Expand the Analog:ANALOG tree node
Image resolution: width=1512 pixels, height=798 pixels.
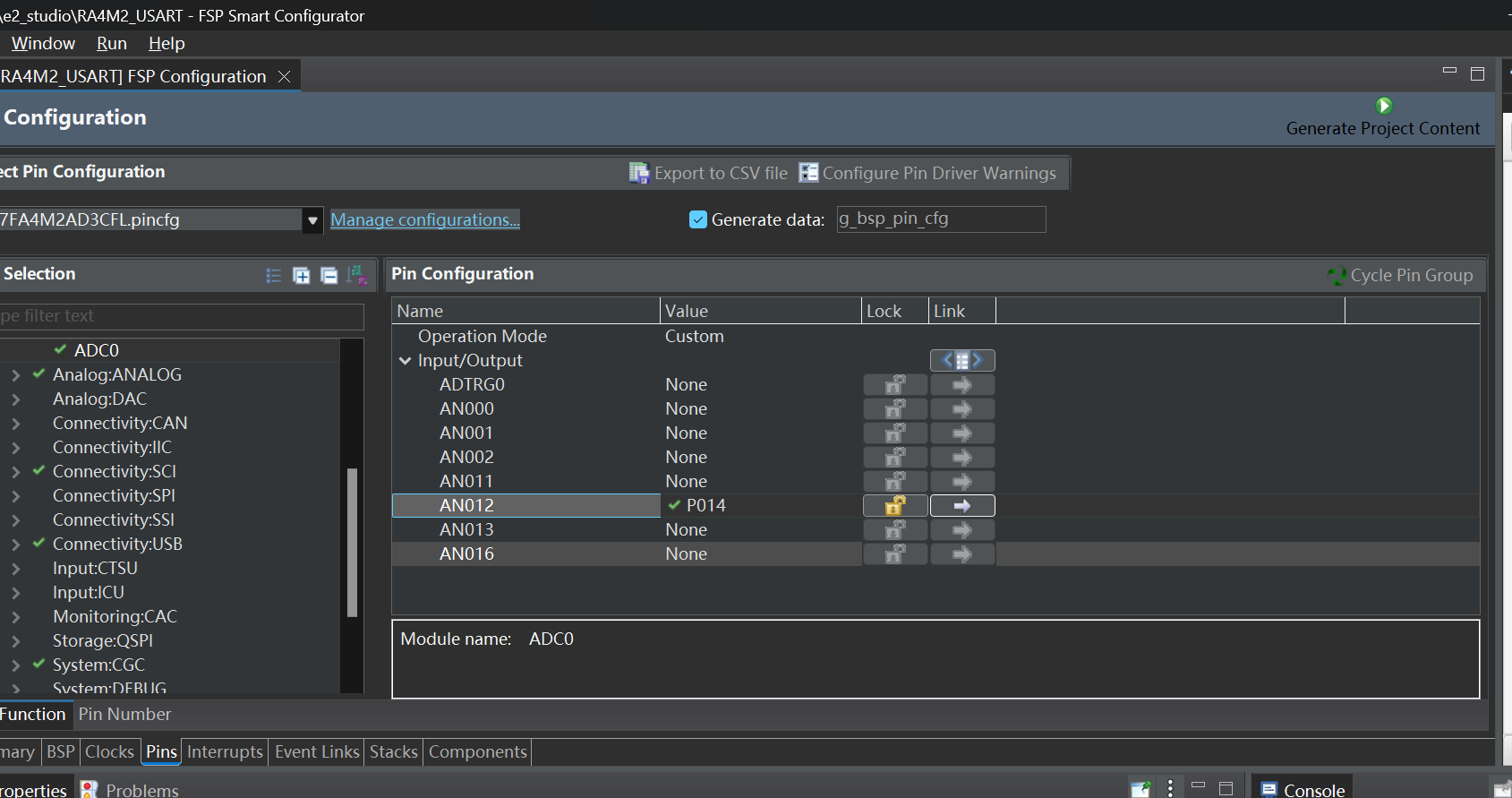pos(15,375)
